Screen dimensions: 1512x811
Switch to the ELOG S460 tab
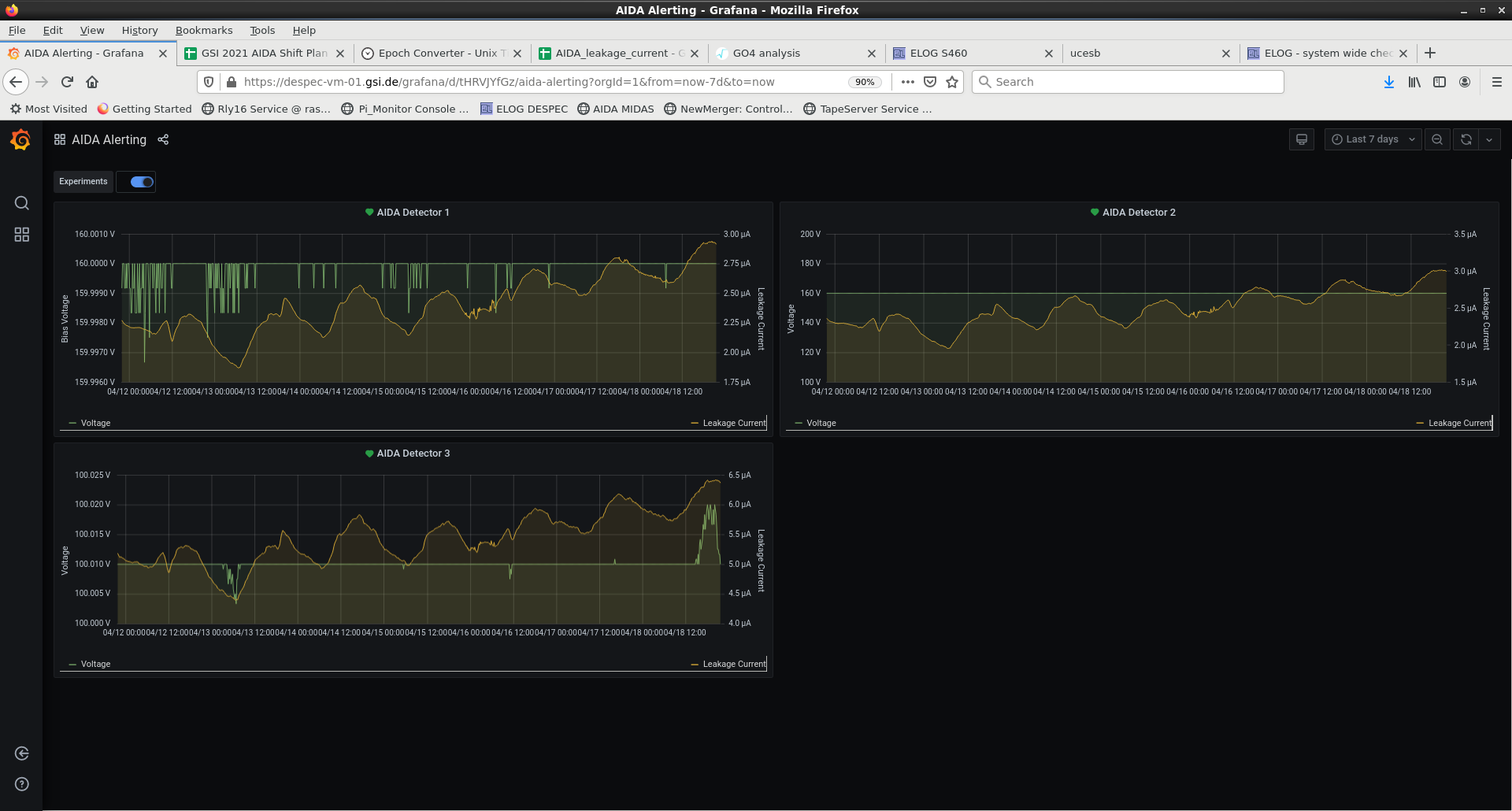coord(938,54)
